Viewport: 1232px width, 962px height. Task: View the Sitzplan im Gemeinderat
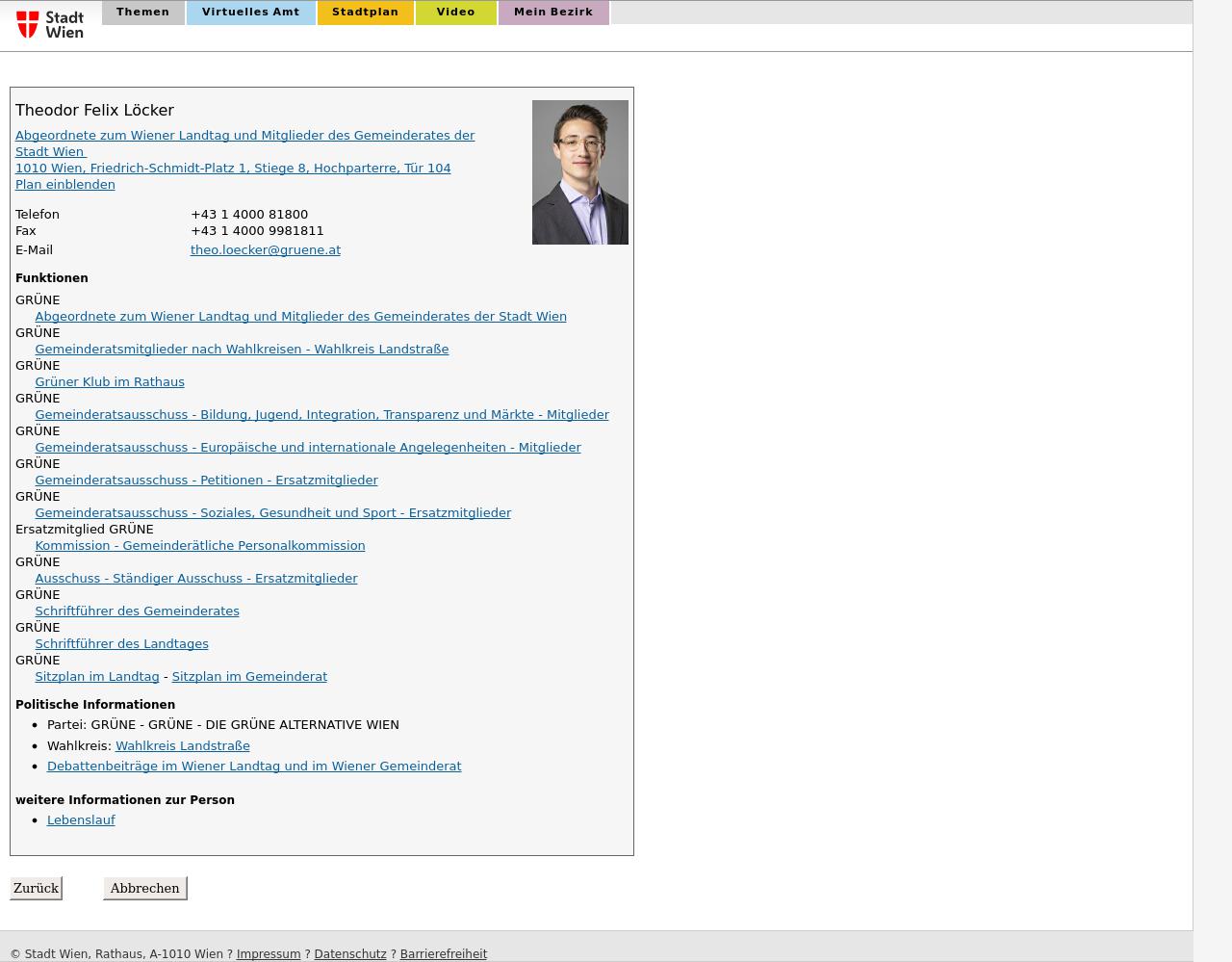coord(249,677)
